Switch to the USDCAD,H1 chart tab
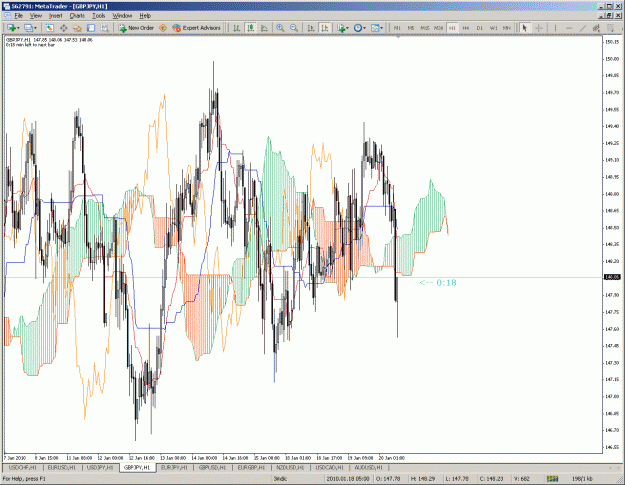625x485 pixels. point(330,467)
